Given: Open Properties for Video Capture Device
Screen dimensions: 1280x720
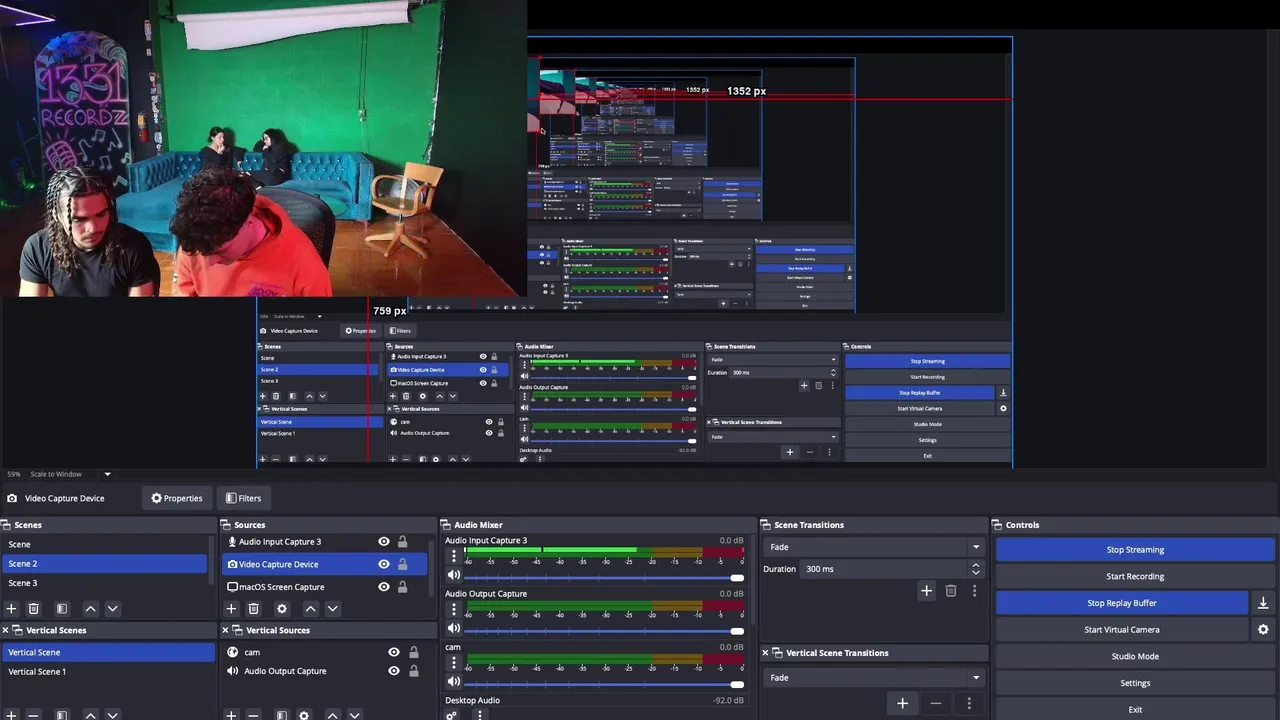Looking at the screenshot, I should click(x=177, y=498).
